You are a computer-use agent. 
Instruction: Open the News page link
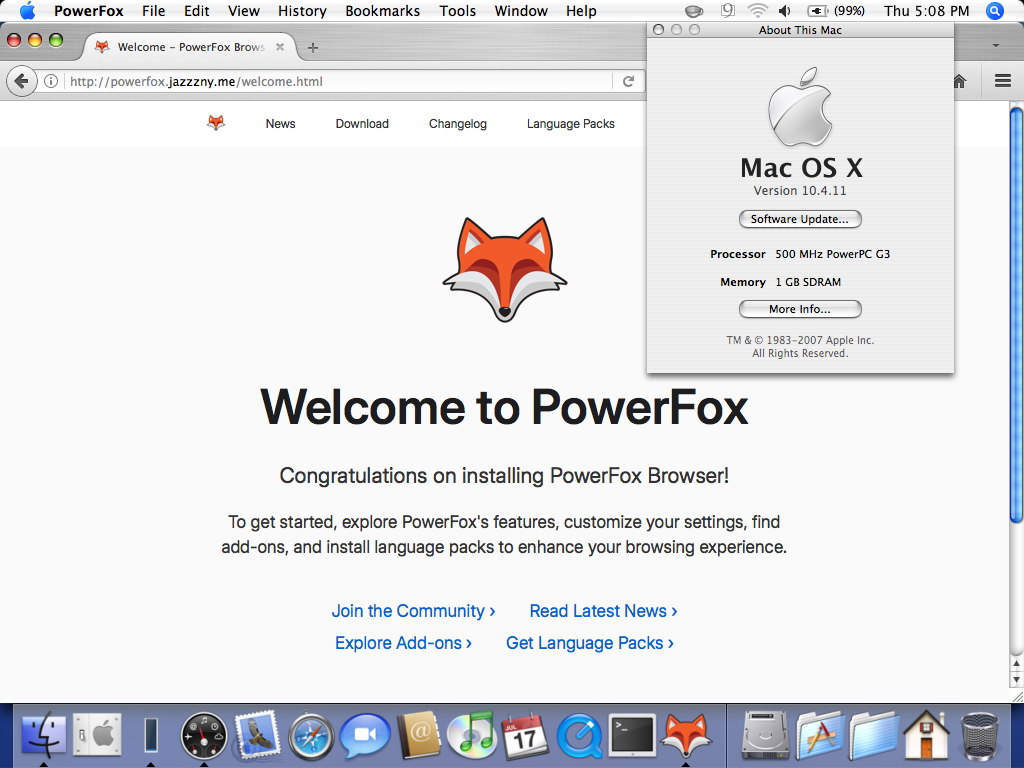point(280,123)
